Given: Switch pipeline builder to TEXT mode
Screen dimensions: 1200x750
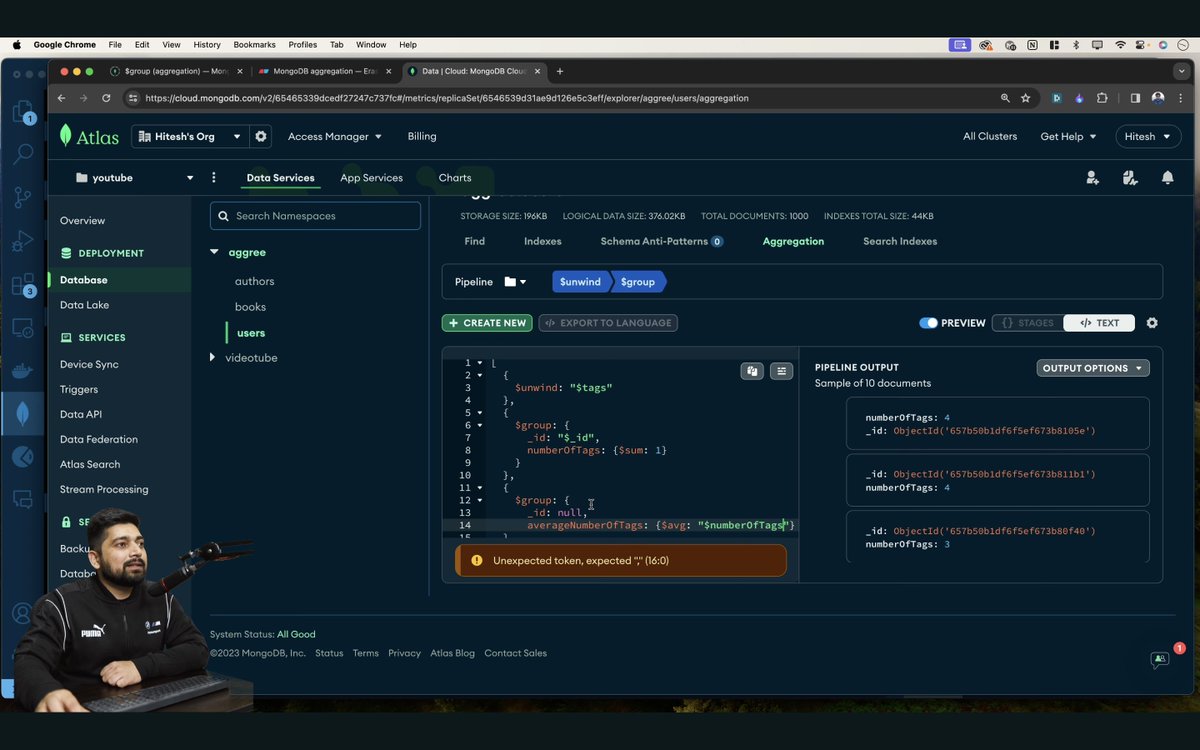Looking at the screenshot, I should (x=1098, y=323).
